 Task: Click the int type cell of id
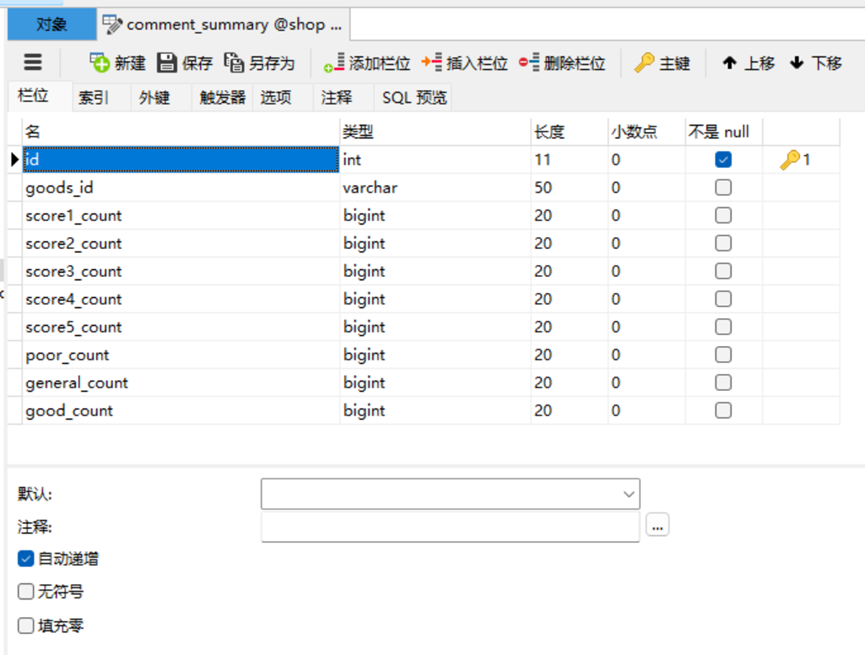tap(435, 159)
